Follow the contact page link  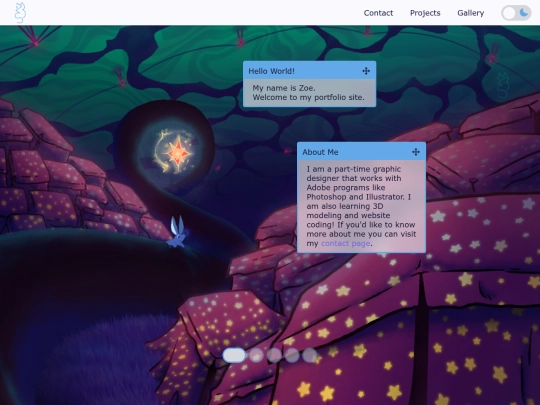pos(345,243)
